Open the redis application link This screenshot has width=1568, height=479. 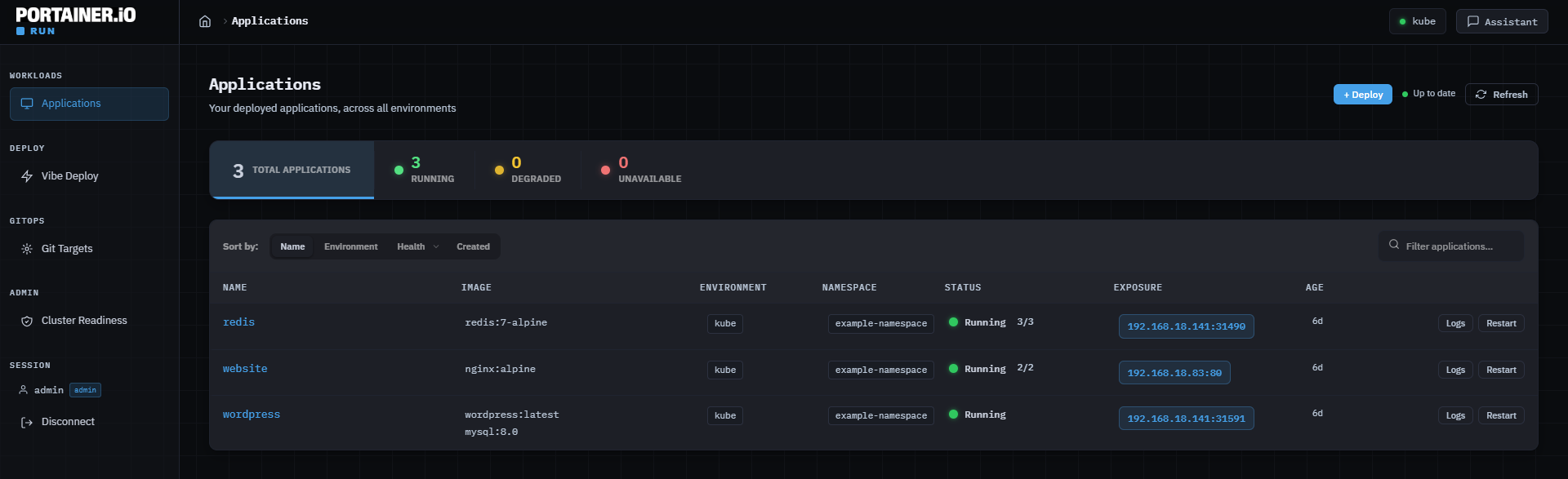pyautogui.click(x=238, y=322)
